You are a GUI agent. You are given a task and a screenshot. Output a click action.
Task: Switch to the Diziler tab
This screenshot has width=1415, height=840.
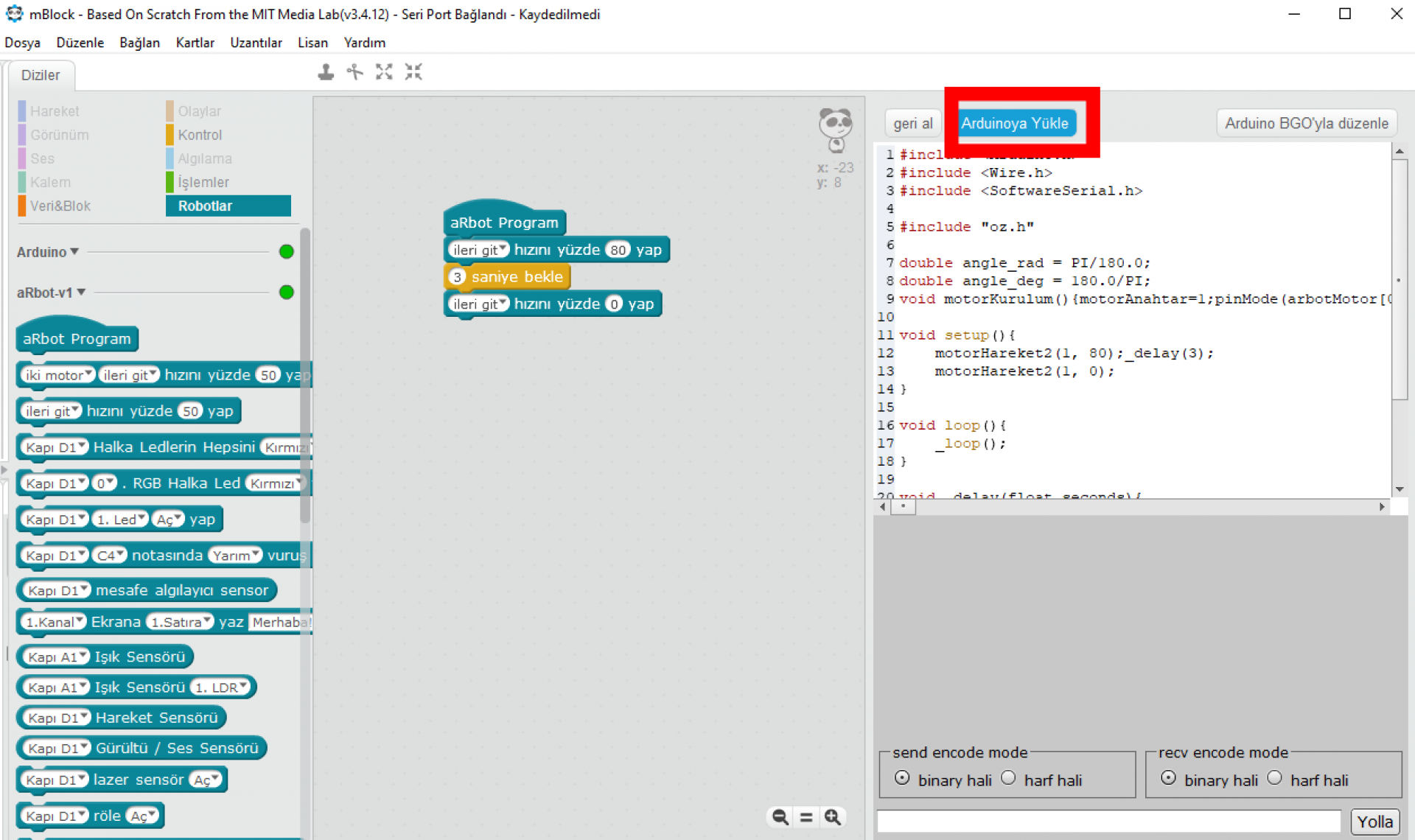point(41,75)
